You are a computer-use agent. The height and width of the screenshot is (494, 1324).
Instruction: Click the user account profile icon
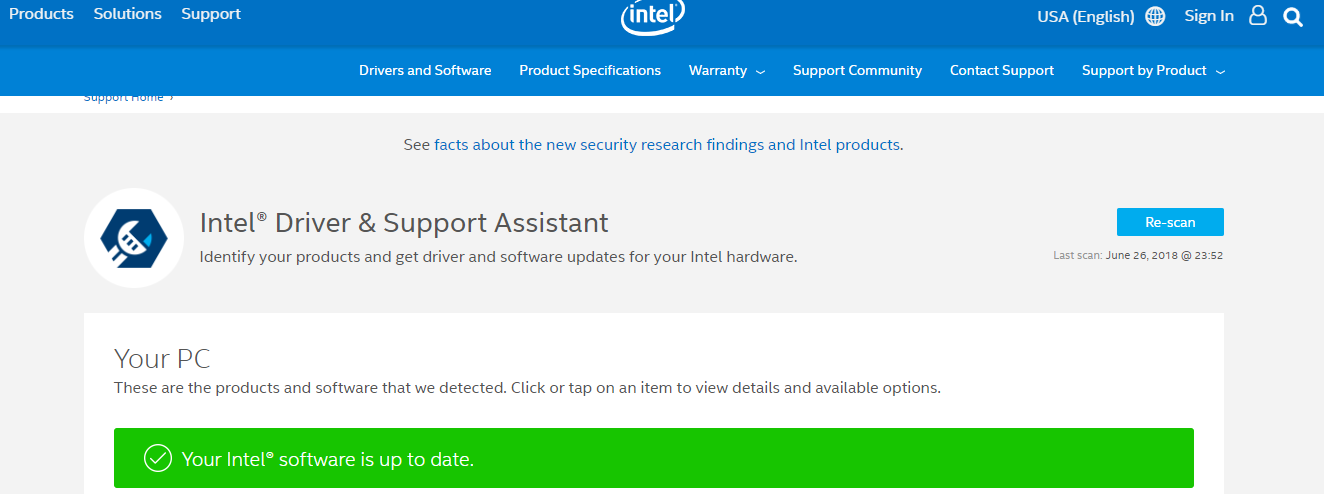tap(1258, 16)
